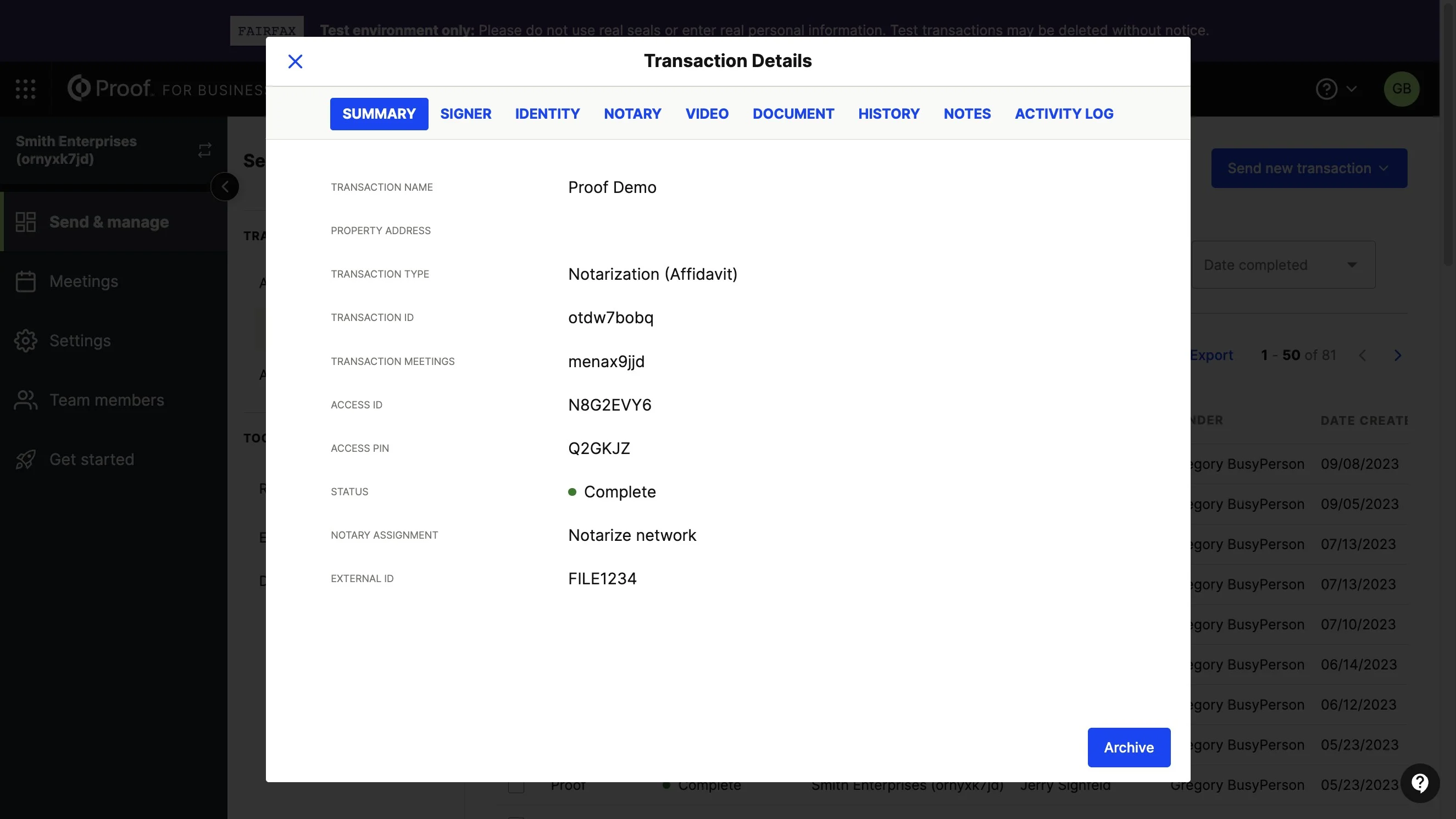Open the Video tab

tap(707, 114)
